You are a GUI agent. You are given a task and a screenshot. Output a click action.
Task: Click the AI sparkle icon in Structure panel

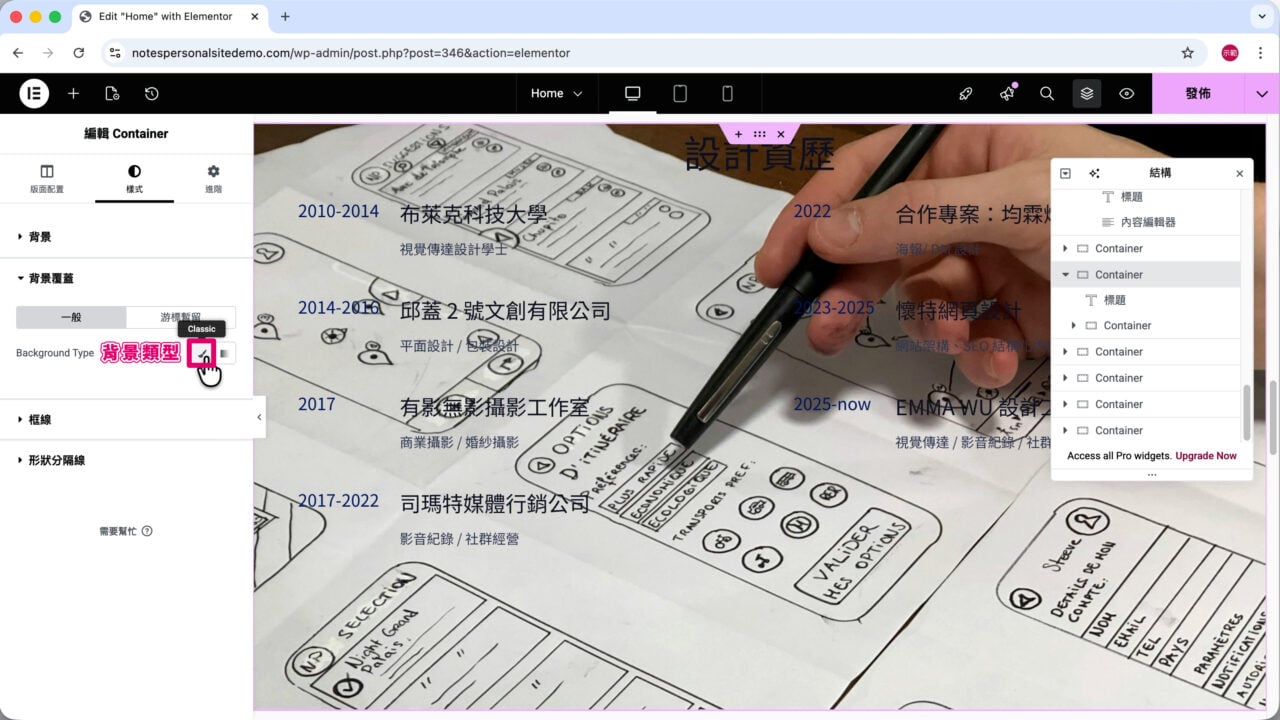[1094, 173]
